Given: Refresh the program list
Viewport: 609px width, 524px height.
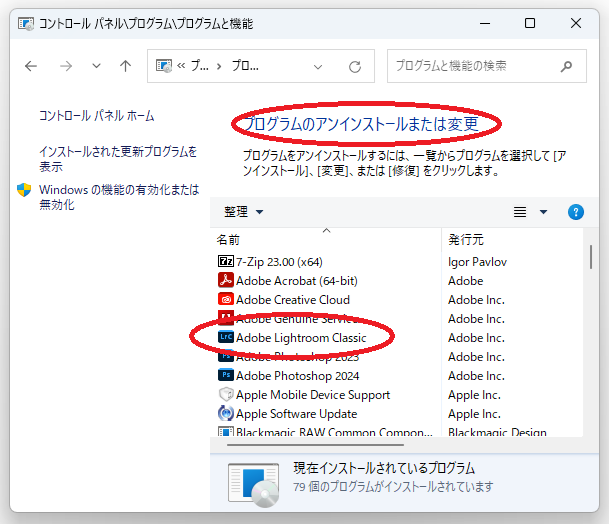Looking at the screenshot, I should point(355,67).
